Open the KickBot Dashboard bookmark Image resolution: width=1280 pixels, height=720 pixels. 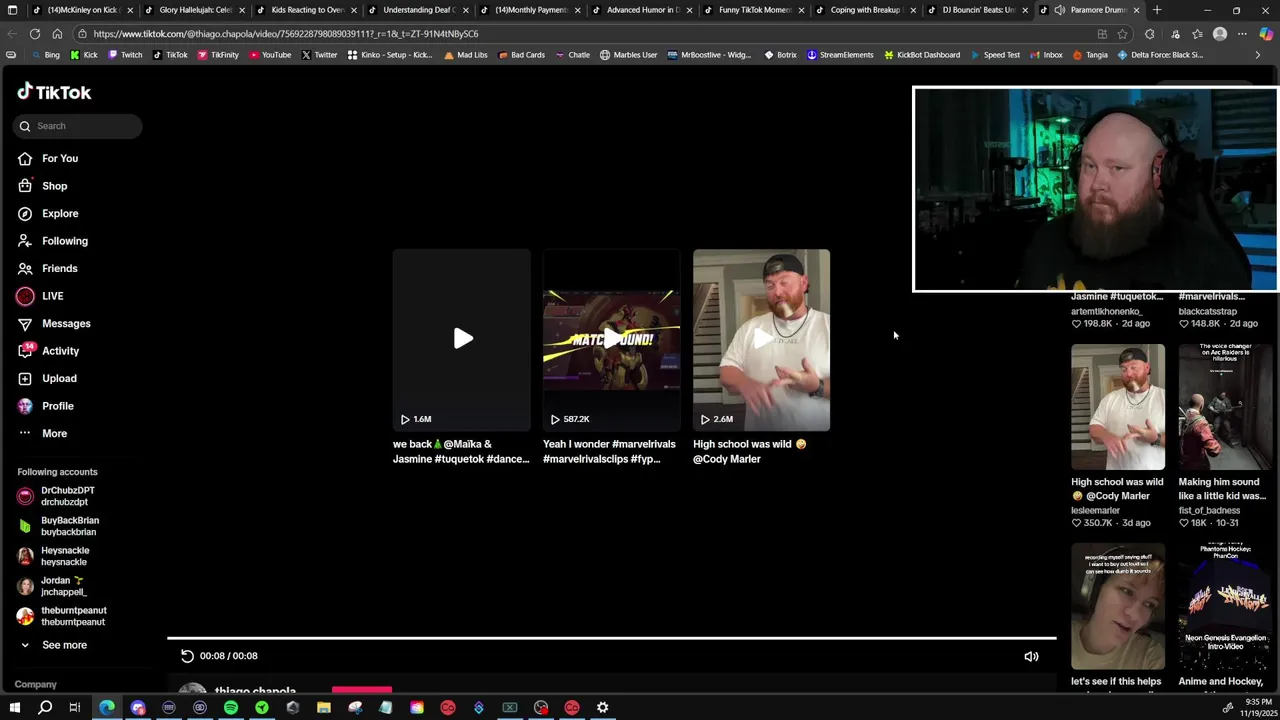click(x=922, y=55)
